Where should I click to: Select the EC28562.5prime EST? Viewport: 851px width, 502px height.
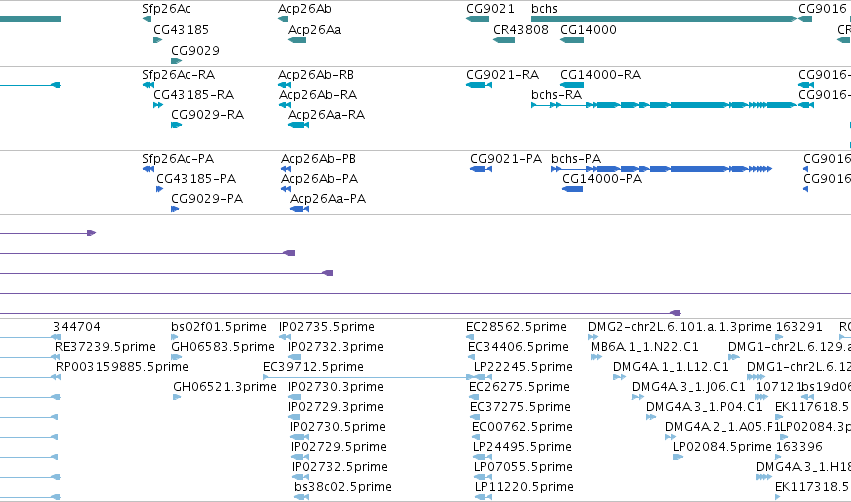pyautogui.click(x=470, y=336)
